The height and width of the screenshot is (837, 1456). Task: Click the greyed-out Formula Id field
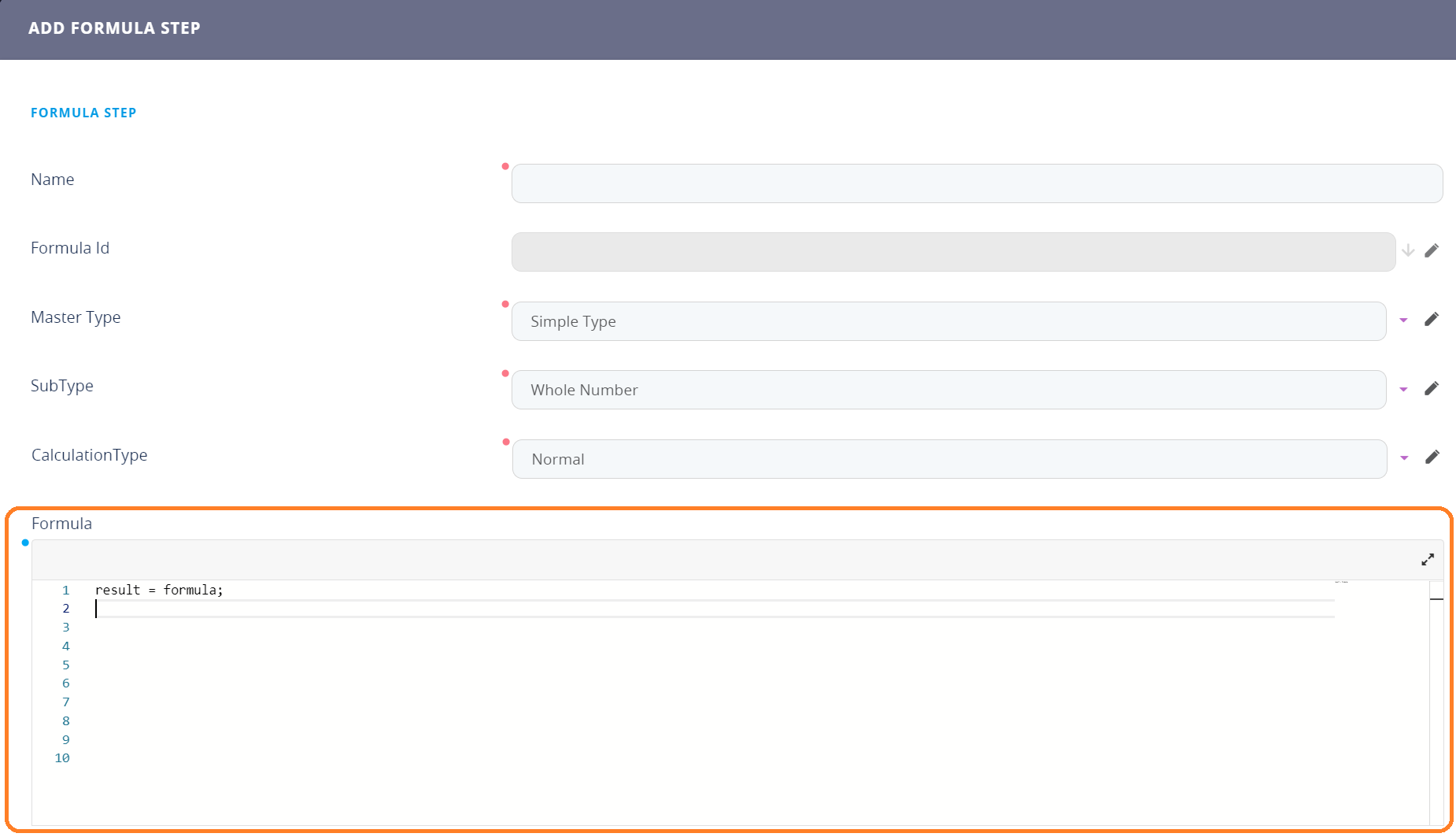(952, 252)
